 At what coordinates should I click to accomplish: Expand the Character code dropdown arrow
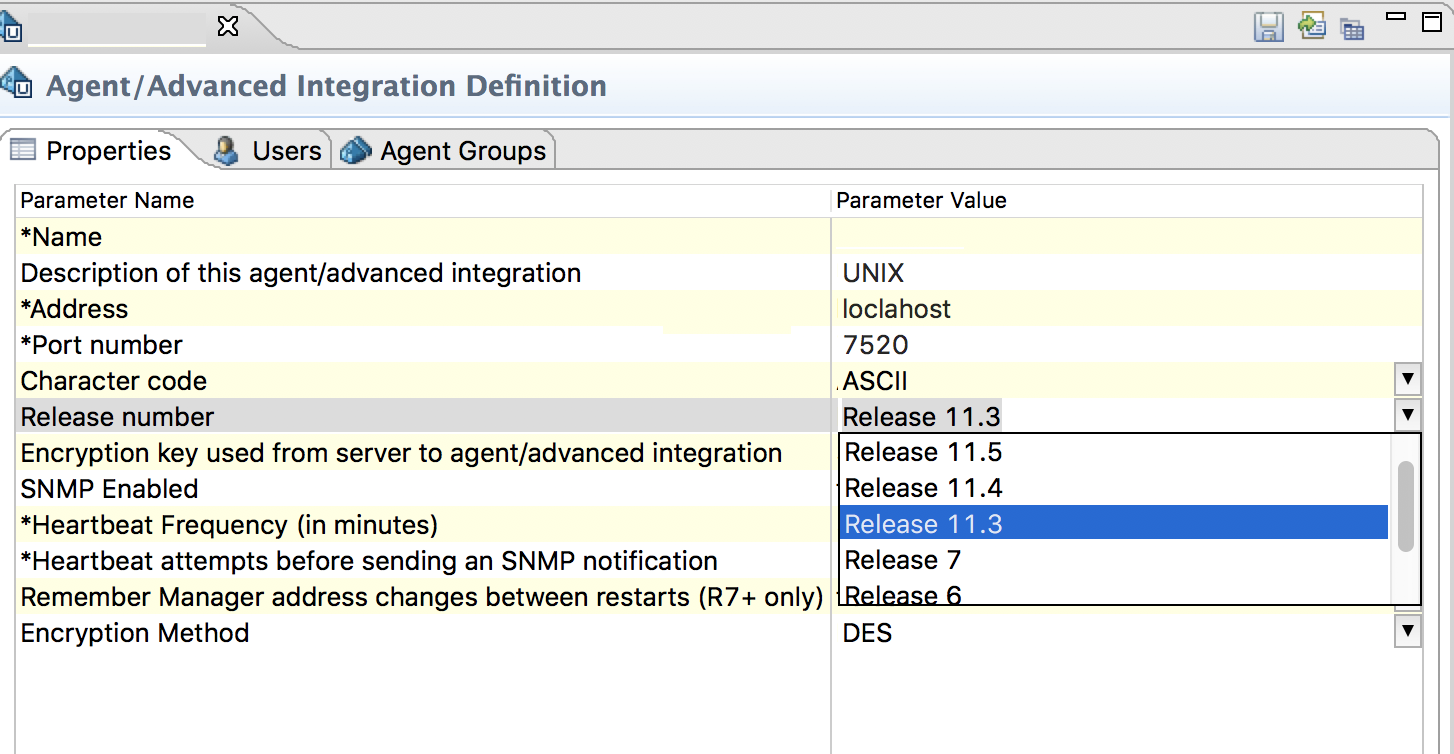(x=1407, y=380)
